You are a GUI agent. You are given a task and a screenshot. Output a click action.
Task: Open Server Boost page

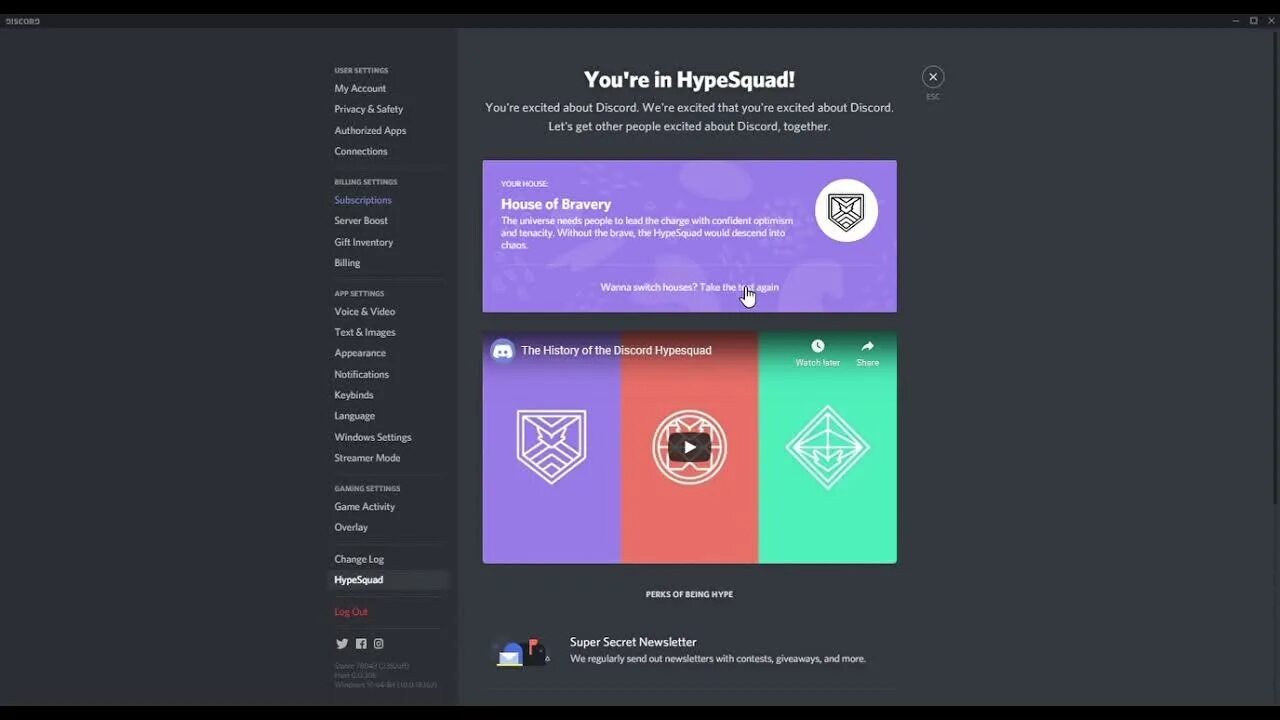(x=360, y=221)
